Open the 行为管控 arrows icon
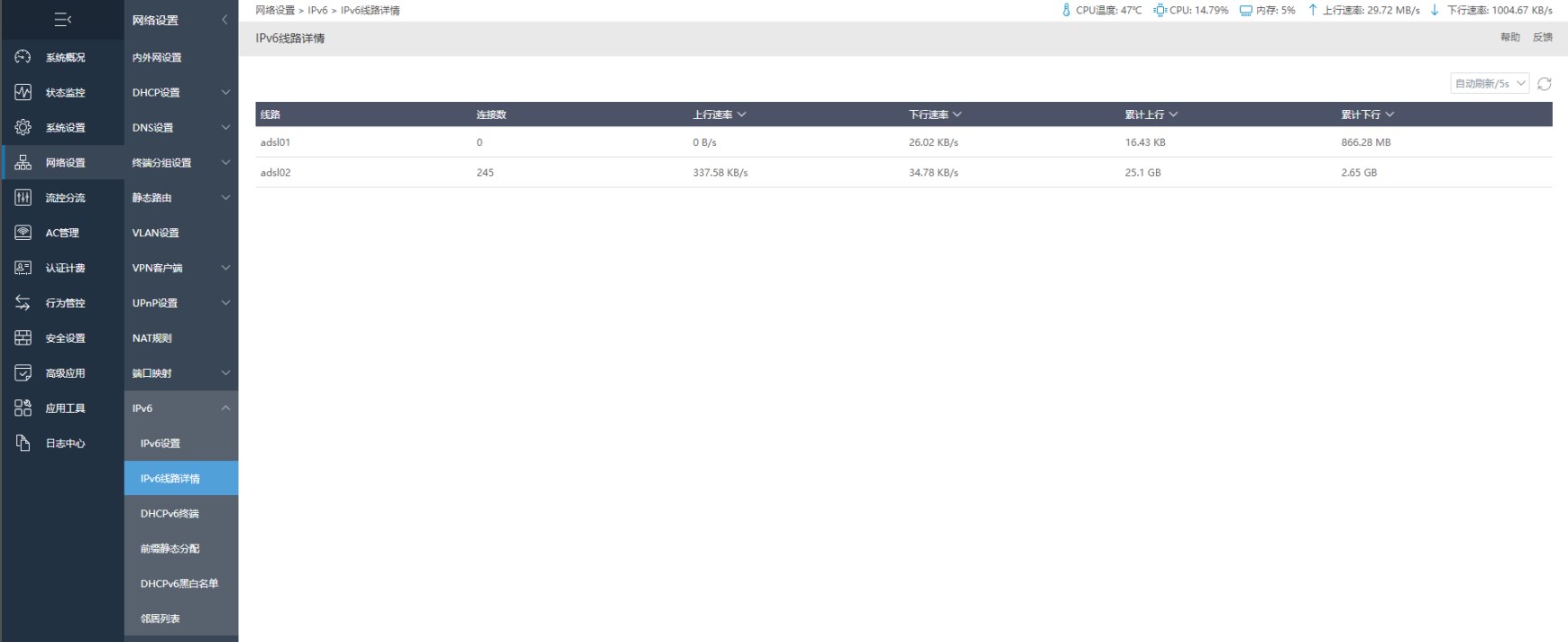 pos(23,303)
